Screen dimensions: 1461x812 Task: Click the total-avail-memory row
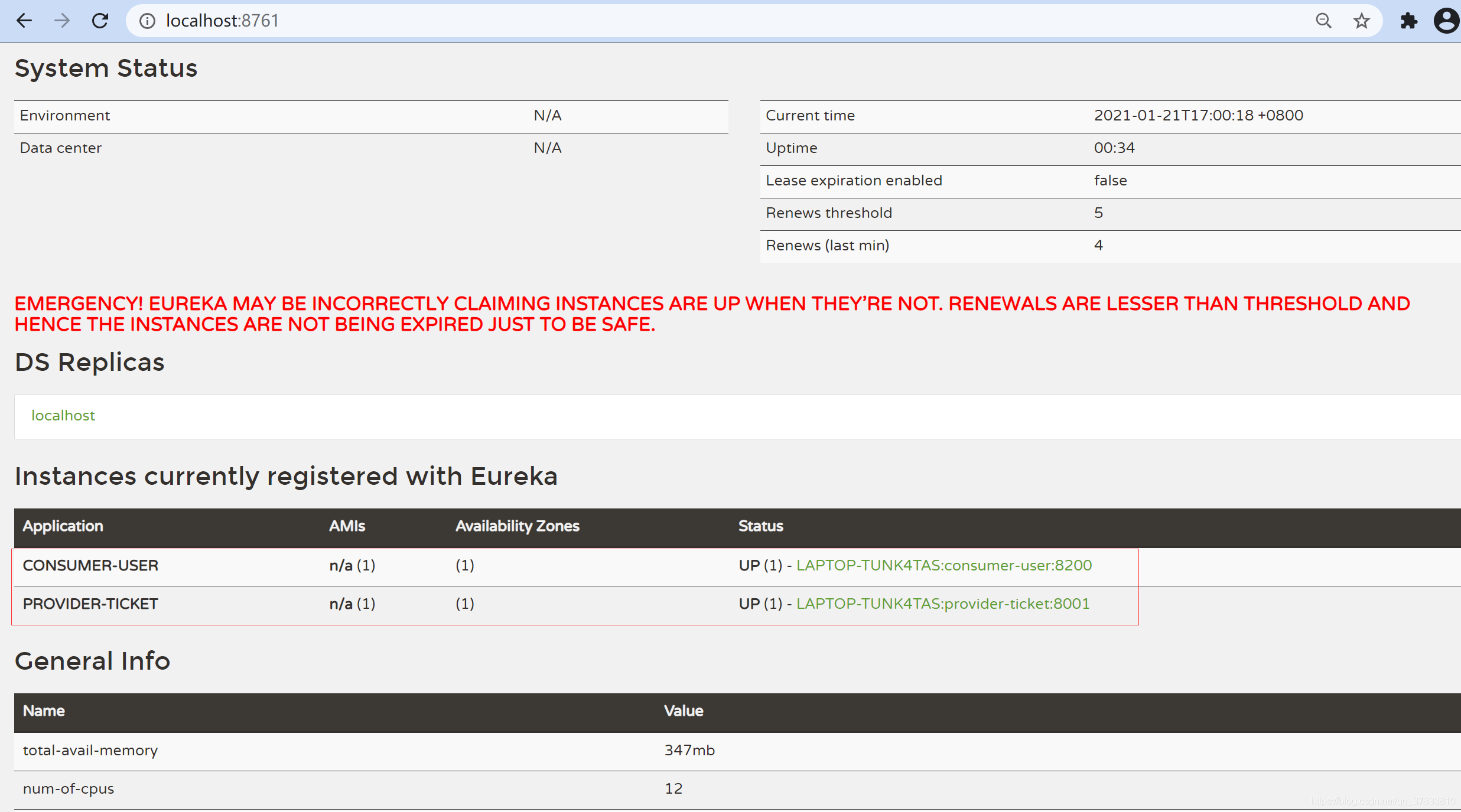(x=90, y=751)
